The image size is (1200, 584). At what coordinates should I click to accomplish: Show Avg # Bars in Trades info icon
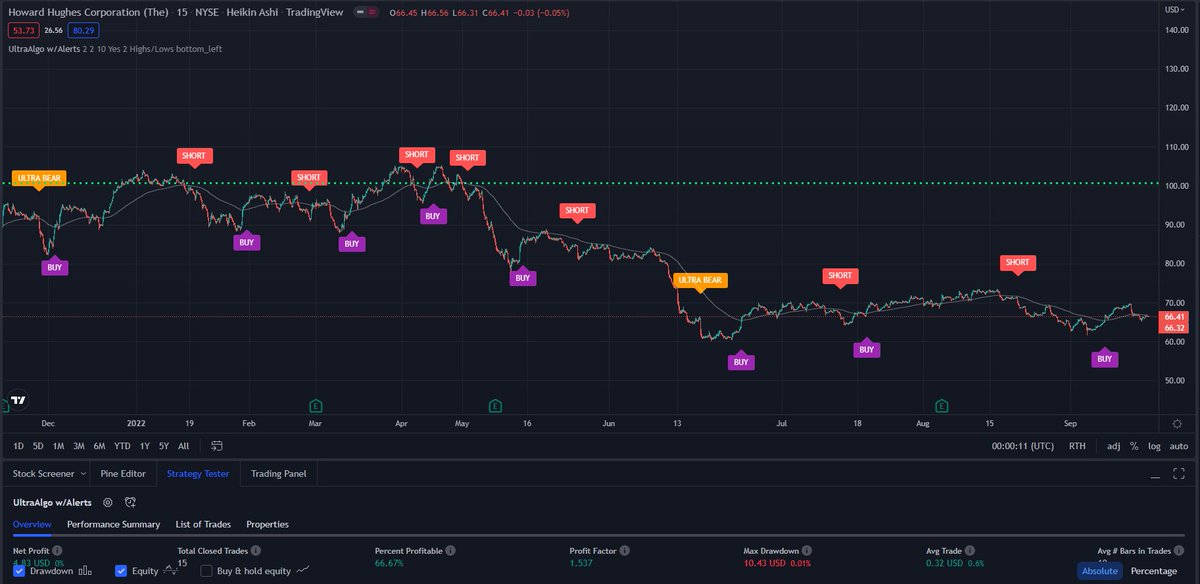pyautogui.click(x=1180, y=551)
